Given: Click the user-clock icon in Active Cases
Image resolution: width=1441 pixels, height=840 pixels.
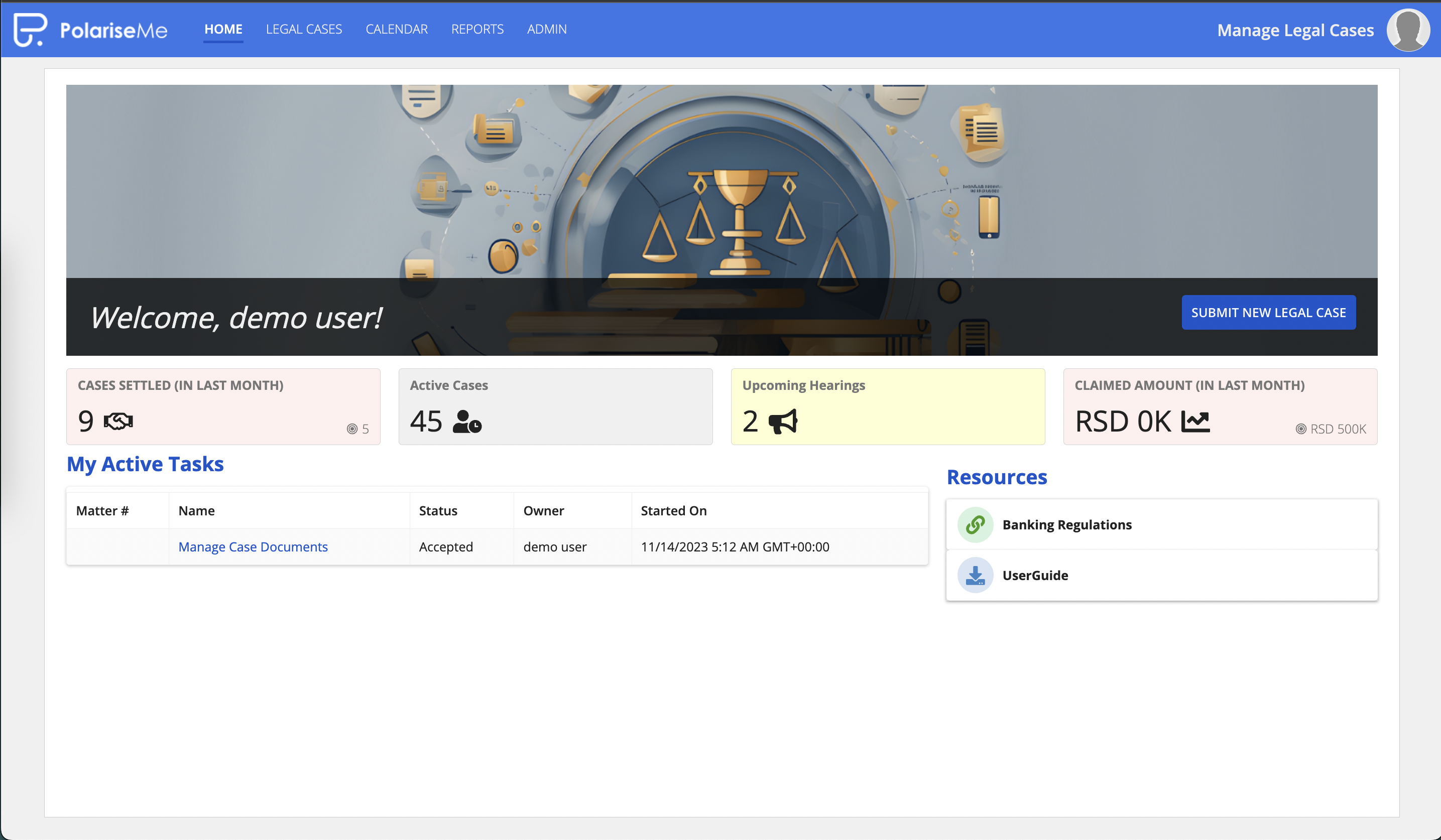Looking at the screenshot, I should coord(466,422).
